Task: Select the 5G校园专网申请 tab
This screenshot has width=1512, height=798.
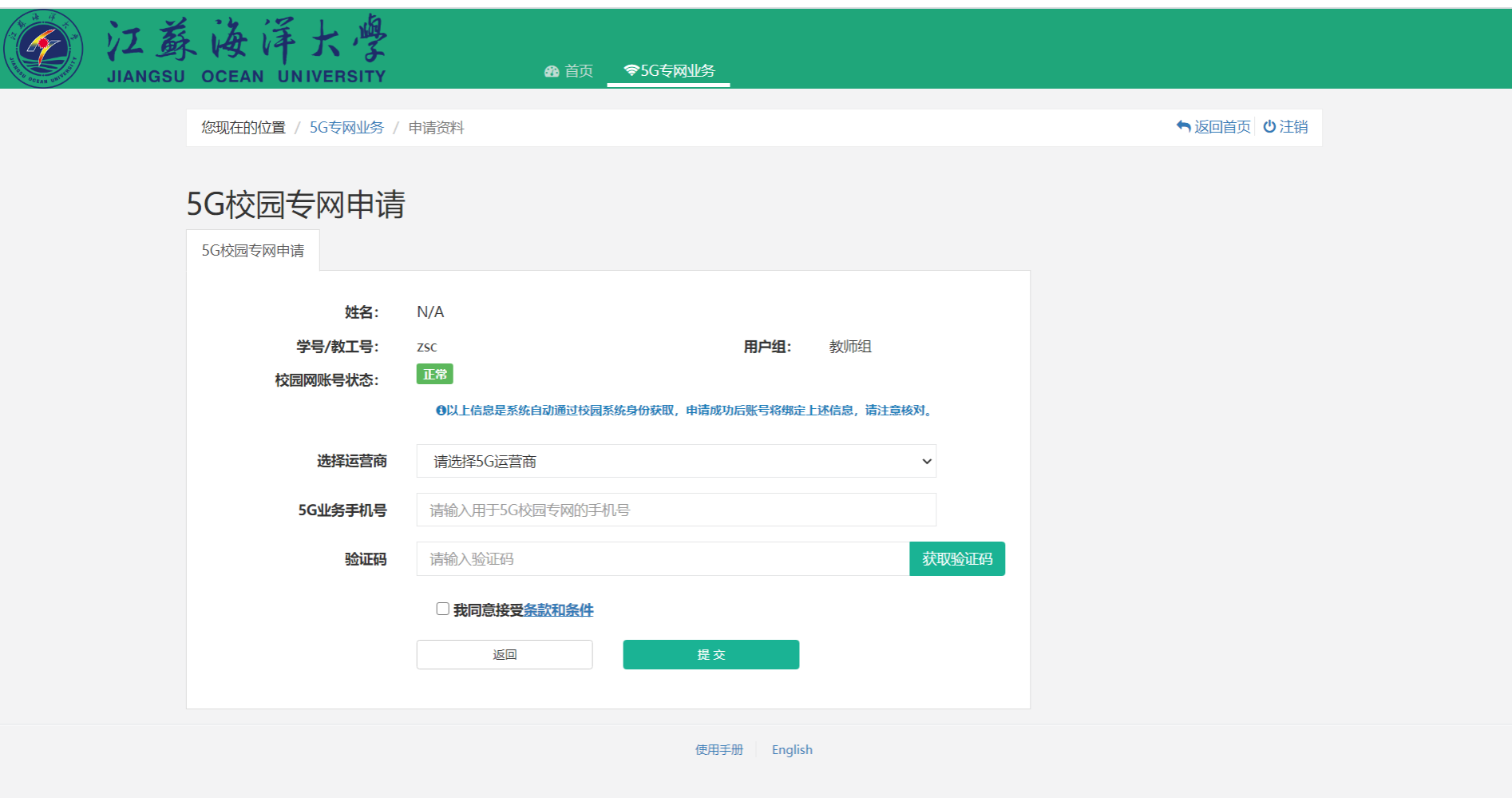Action: coord(252,251)
